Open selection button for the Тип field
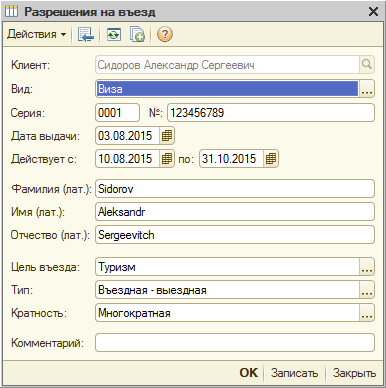The height and width of the screenshot is (388, 386). click(x=367, y=290)
